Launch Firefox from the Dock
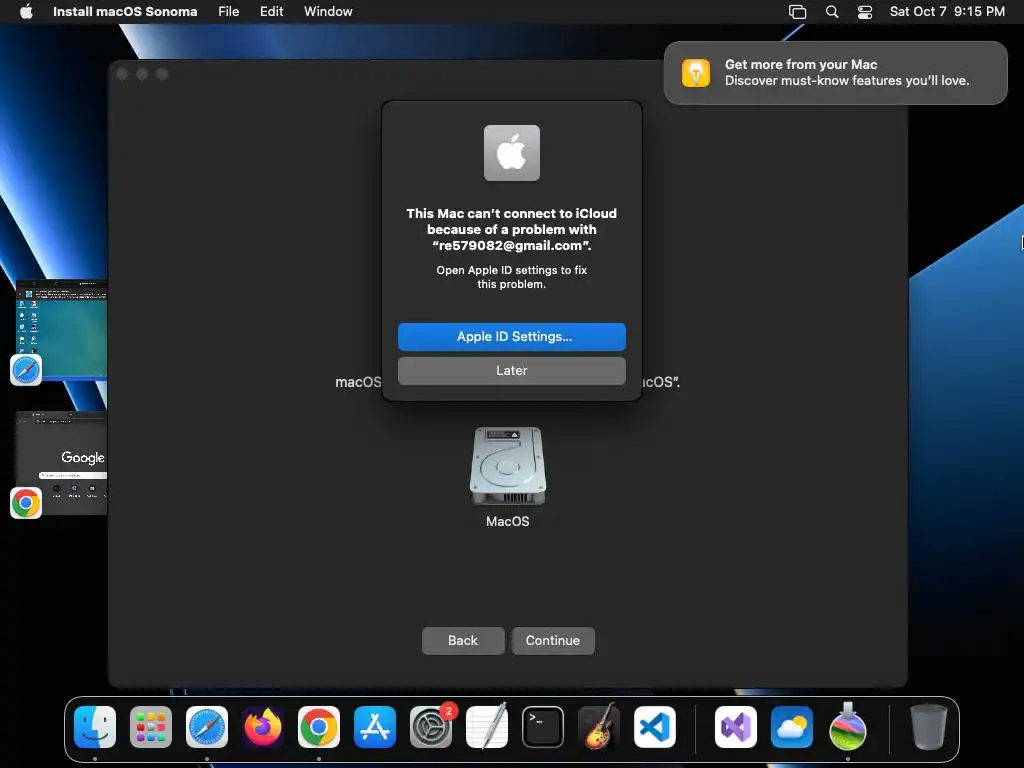Viewport: 1024px width, 768px height. pos(263,727)
